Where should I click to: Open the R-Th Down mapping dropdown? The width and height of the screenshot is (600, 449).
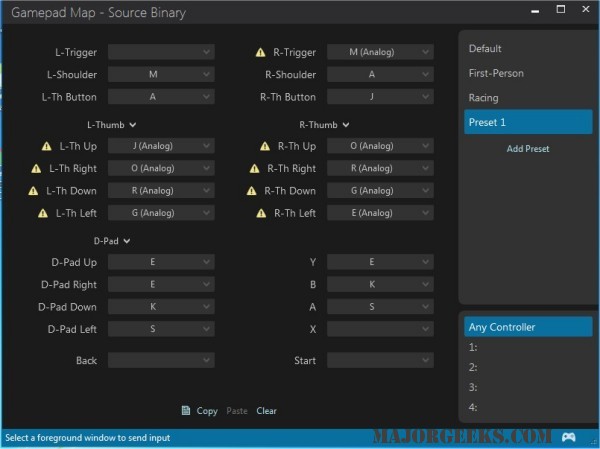(380, 191)
